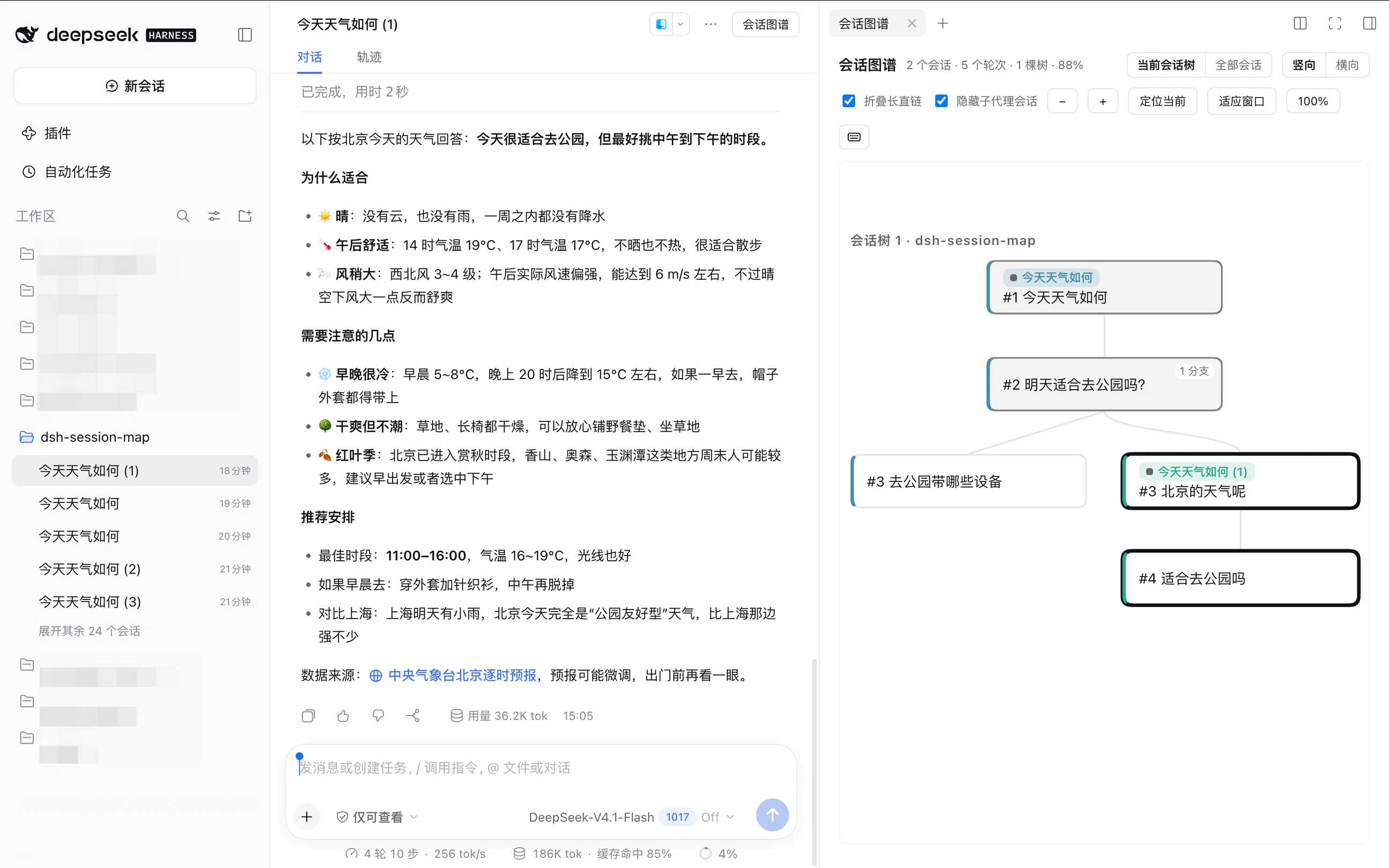Viewport: 1389px width, 868px height.
Task: Uncheck 折叠长直链 checkbox
Action: [848, 101]
